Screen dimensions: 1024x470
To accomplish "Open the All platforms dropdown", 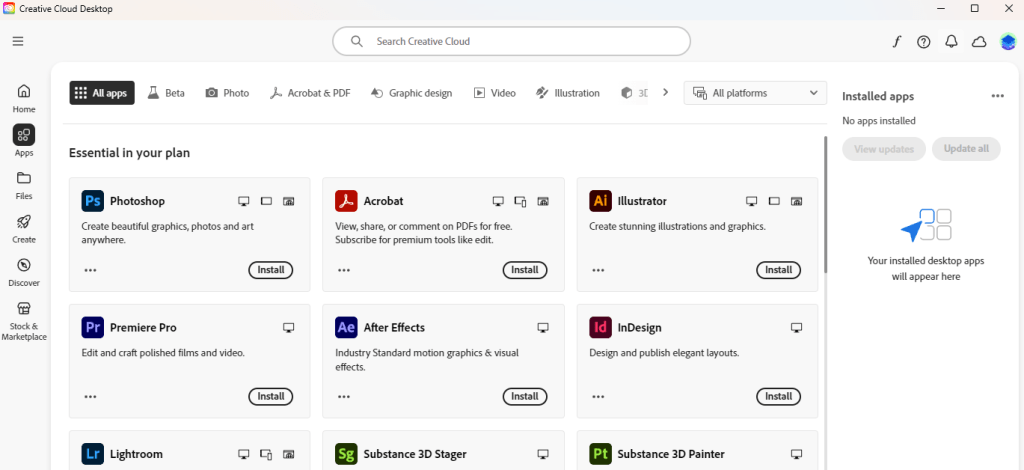I will [x=755, y=93].
